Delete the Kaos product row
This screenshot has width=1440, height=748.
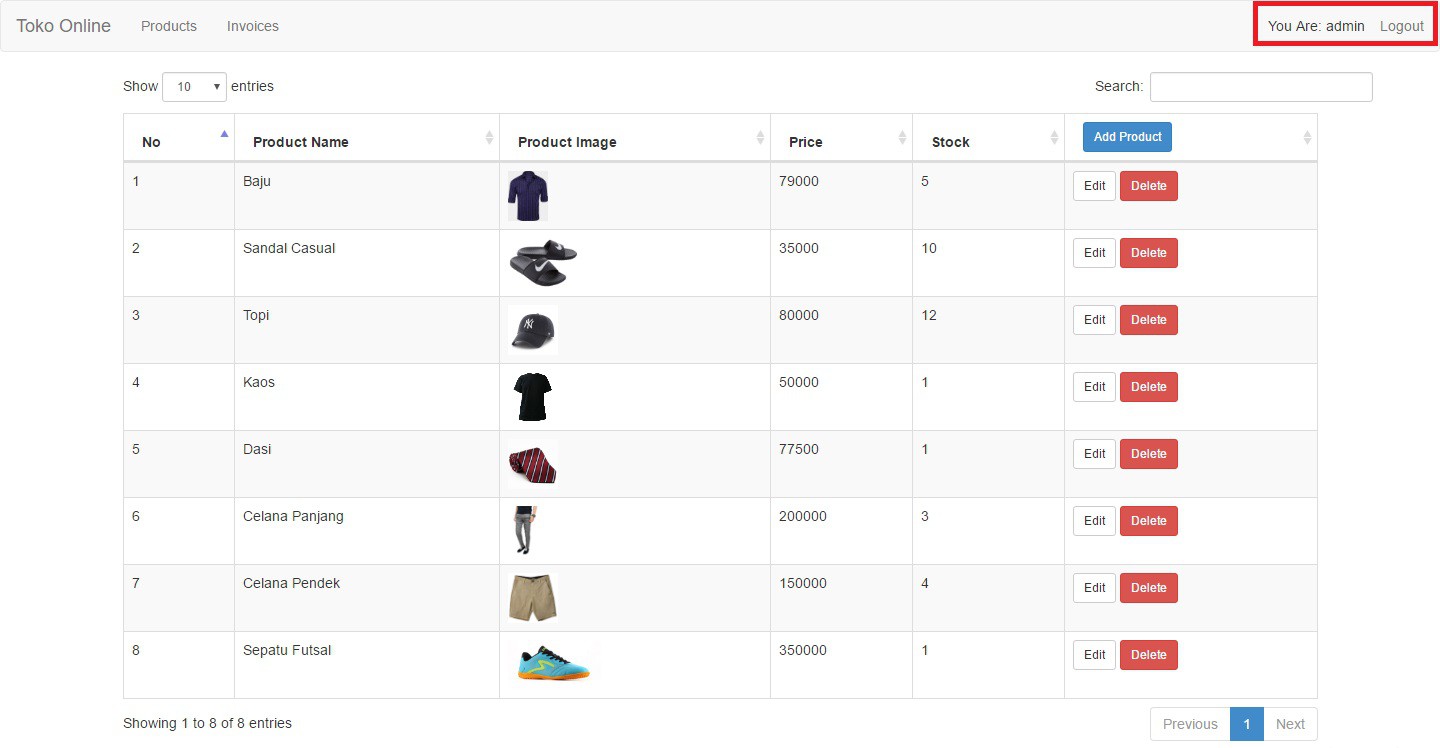1148,387
